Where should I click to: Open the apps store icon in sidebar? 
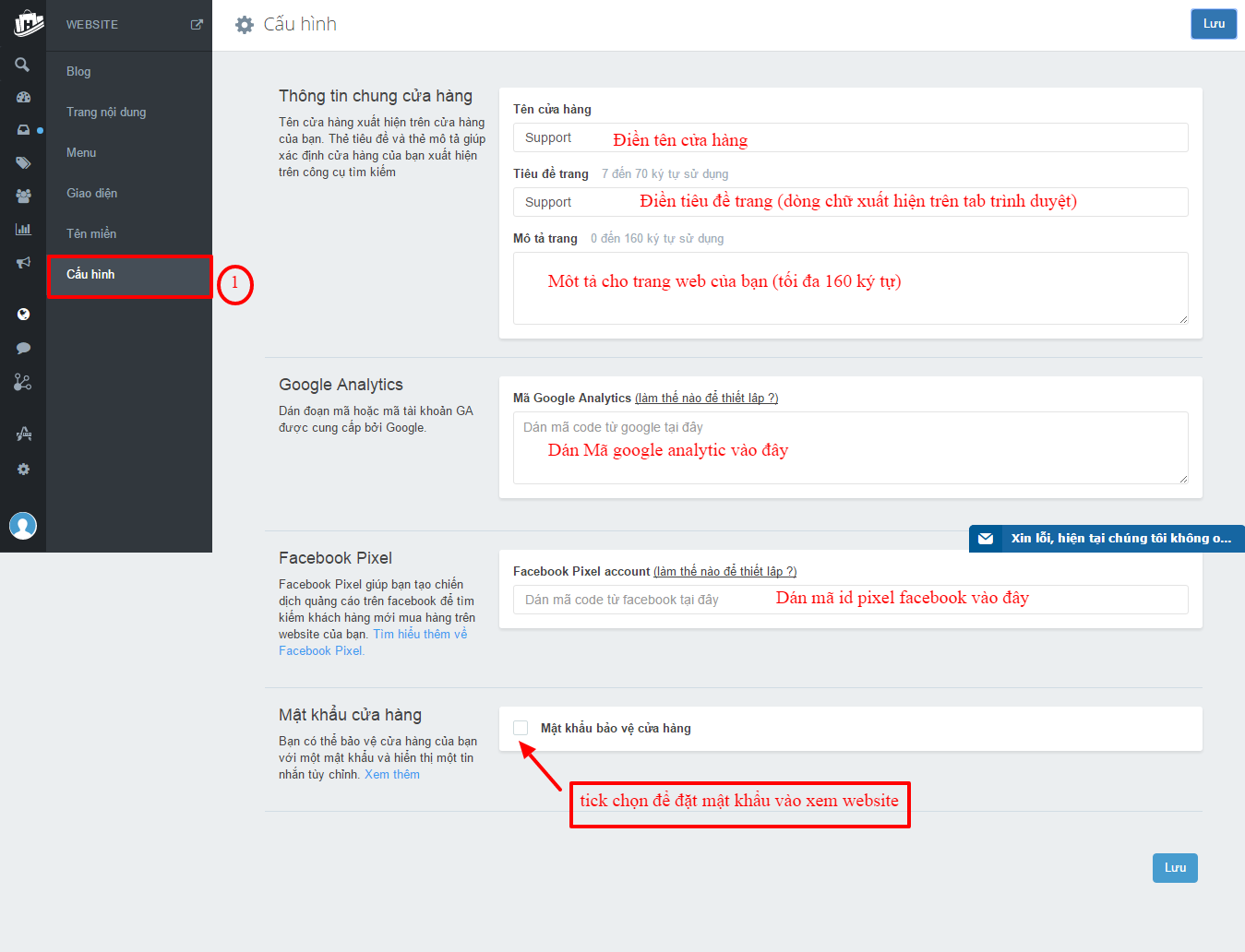click(23, 434)
